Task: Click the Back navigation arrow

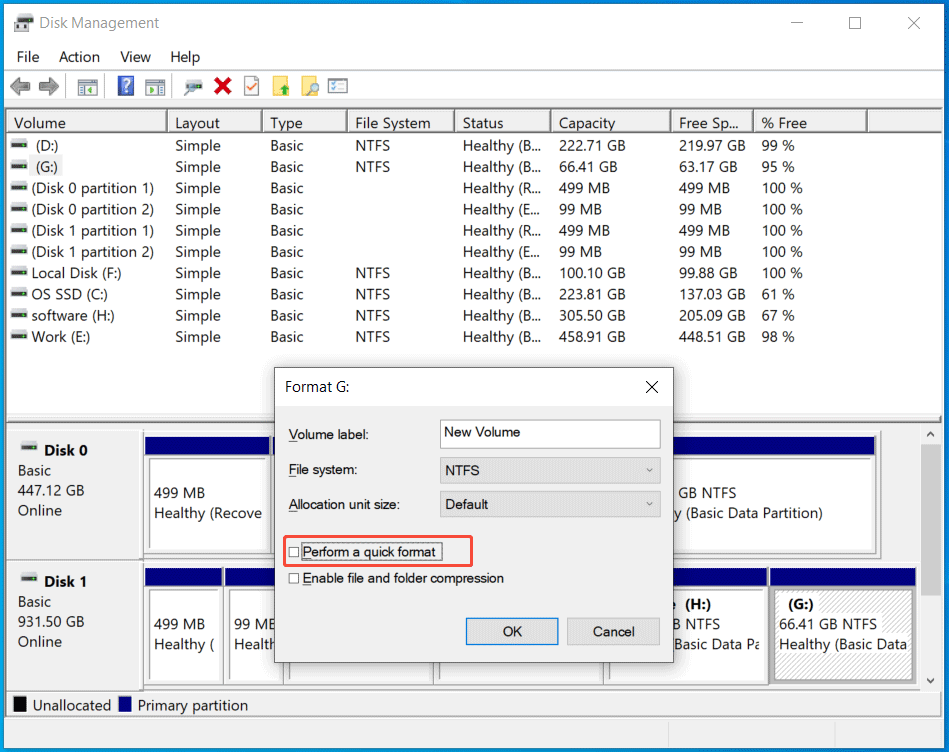Action: click(x=20, y=86)
